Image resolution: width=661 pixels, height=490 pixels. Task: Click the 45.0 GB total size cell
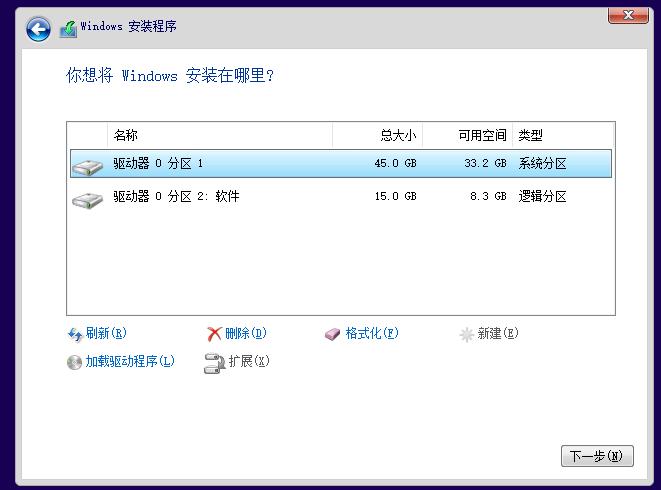coord(395,163)
